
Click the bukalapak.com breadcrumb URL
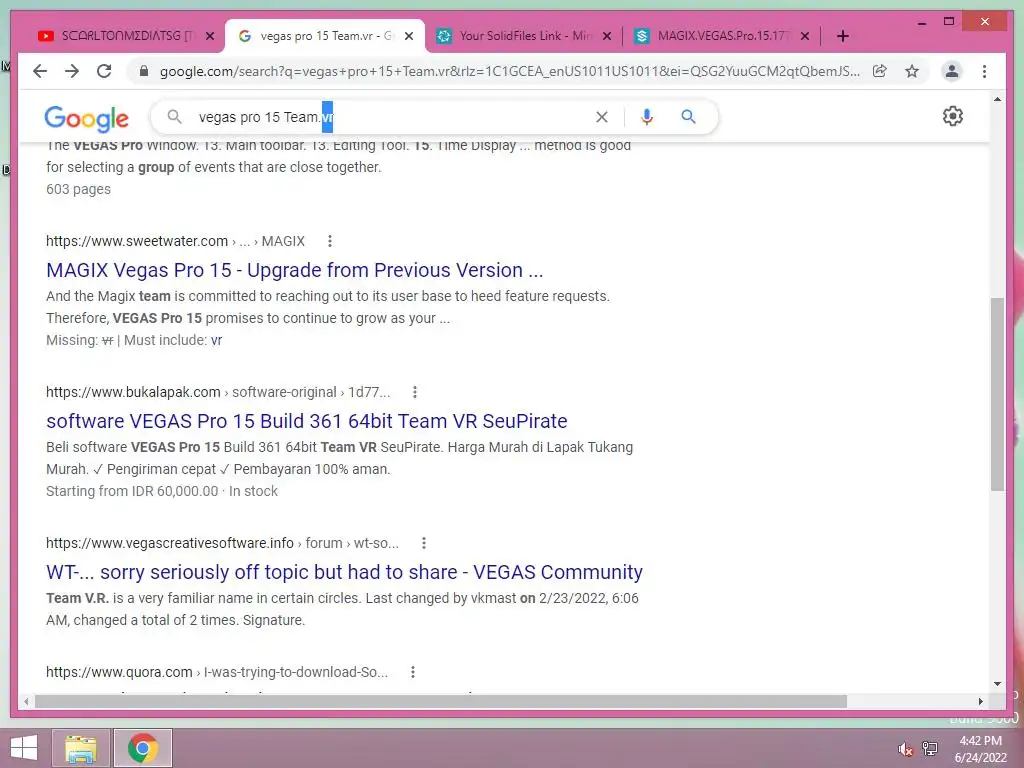(x=217, y=392)
